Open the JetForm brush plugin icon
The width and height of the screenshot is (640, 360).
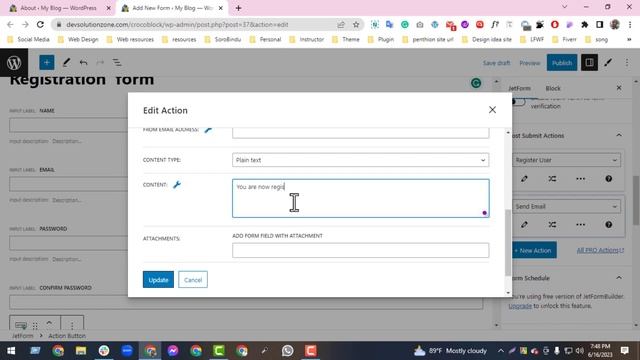[608, 62]
